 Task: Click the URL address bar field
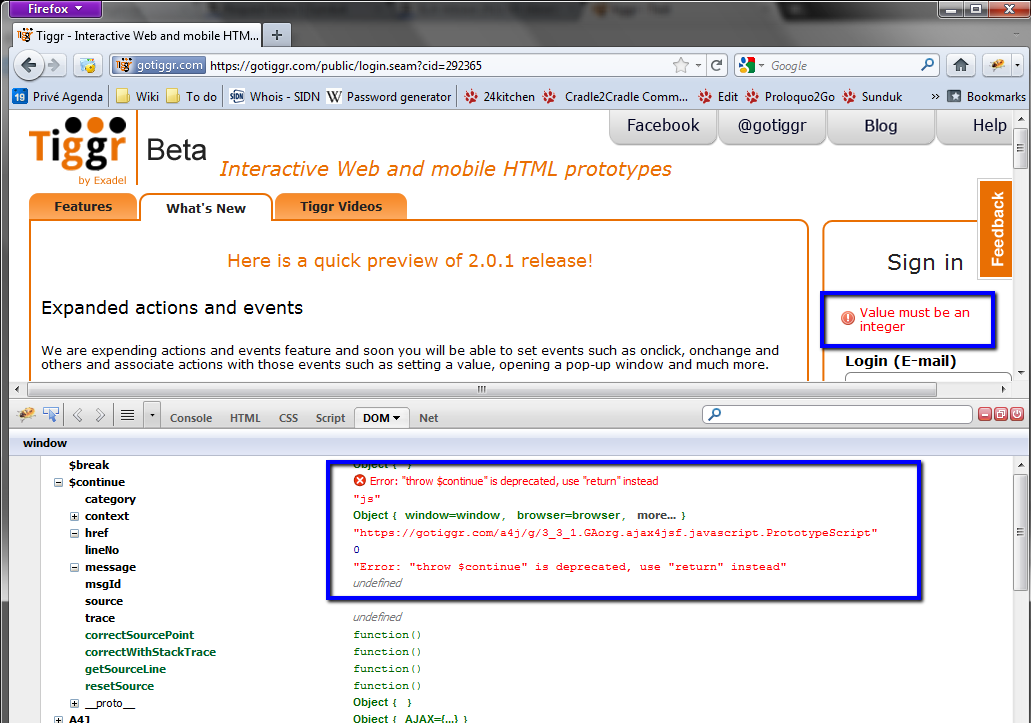437,66
